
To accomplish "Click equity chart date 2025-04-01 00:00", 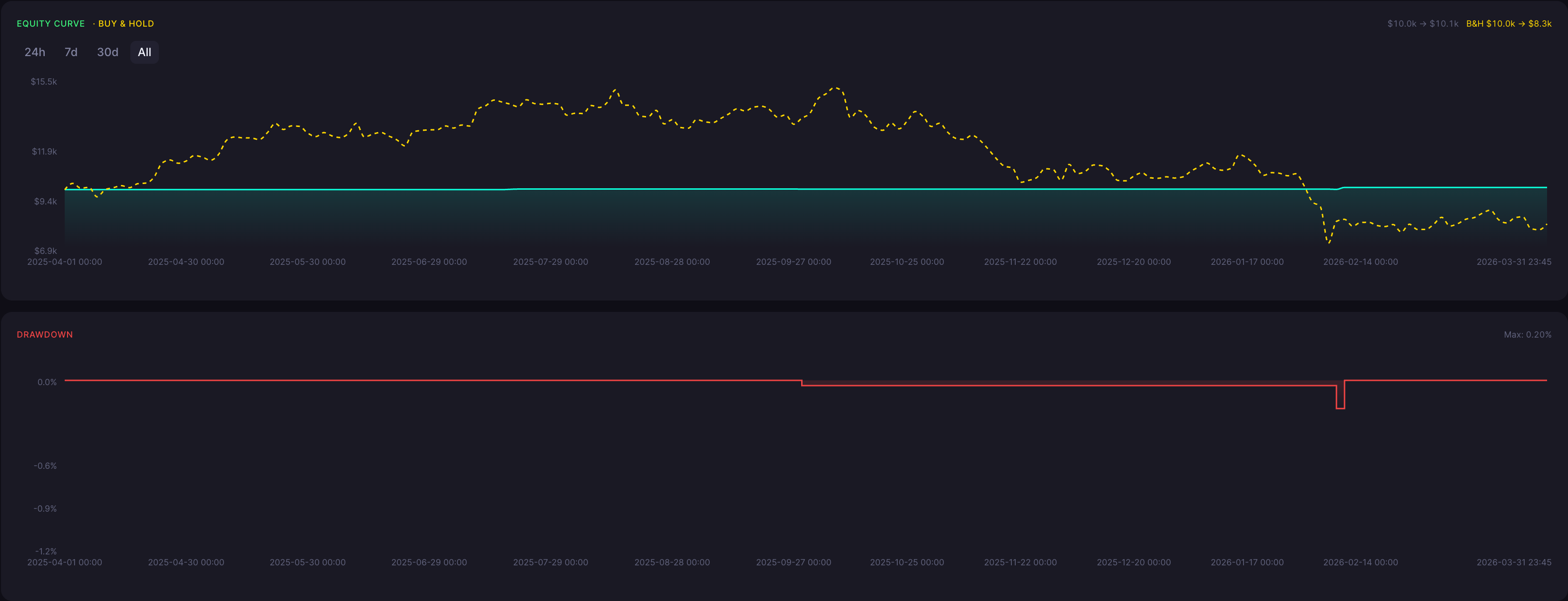I will click(x=65, y=262).
